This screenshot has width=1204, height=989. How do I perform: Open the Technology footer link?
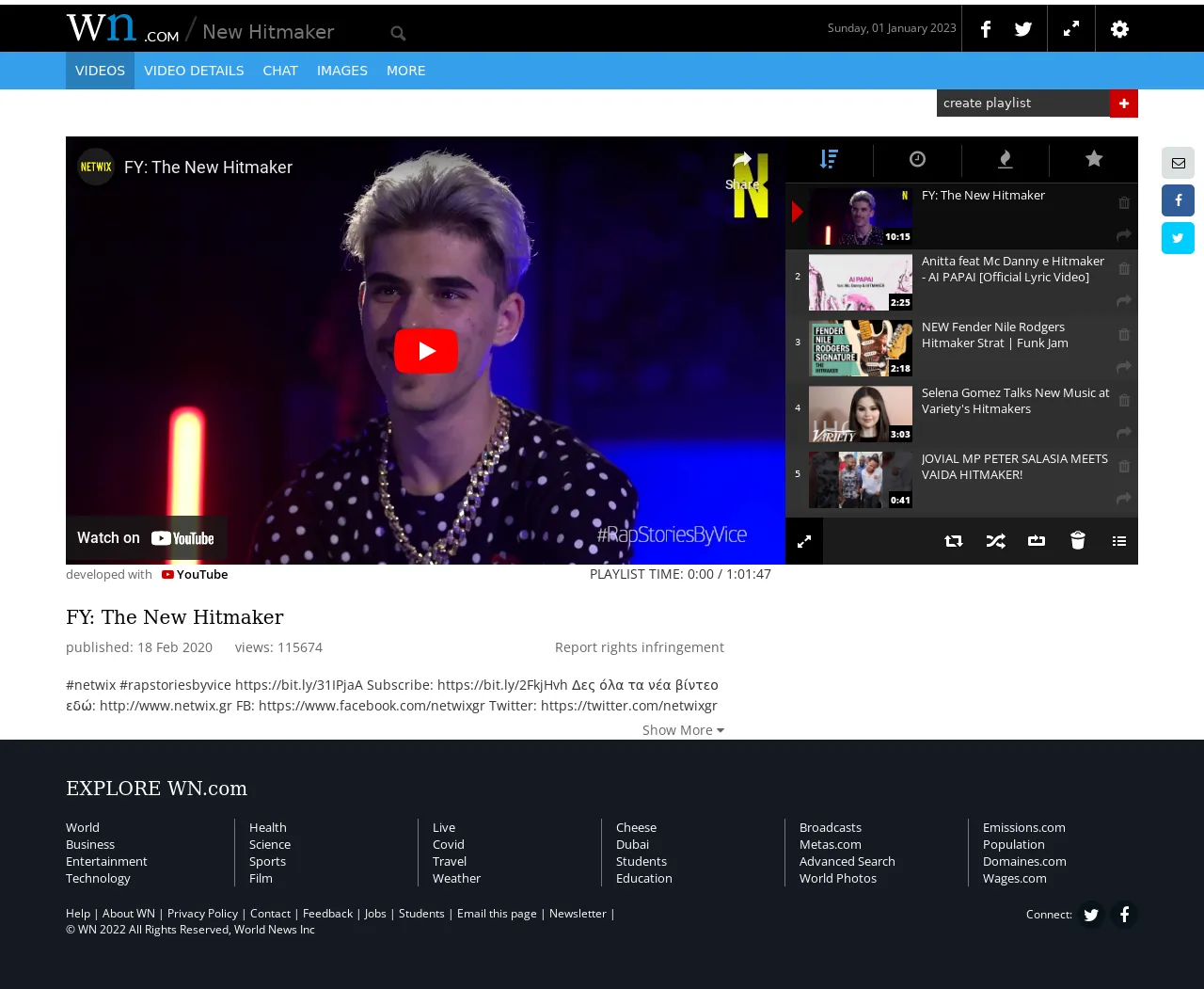click(98, 879)
